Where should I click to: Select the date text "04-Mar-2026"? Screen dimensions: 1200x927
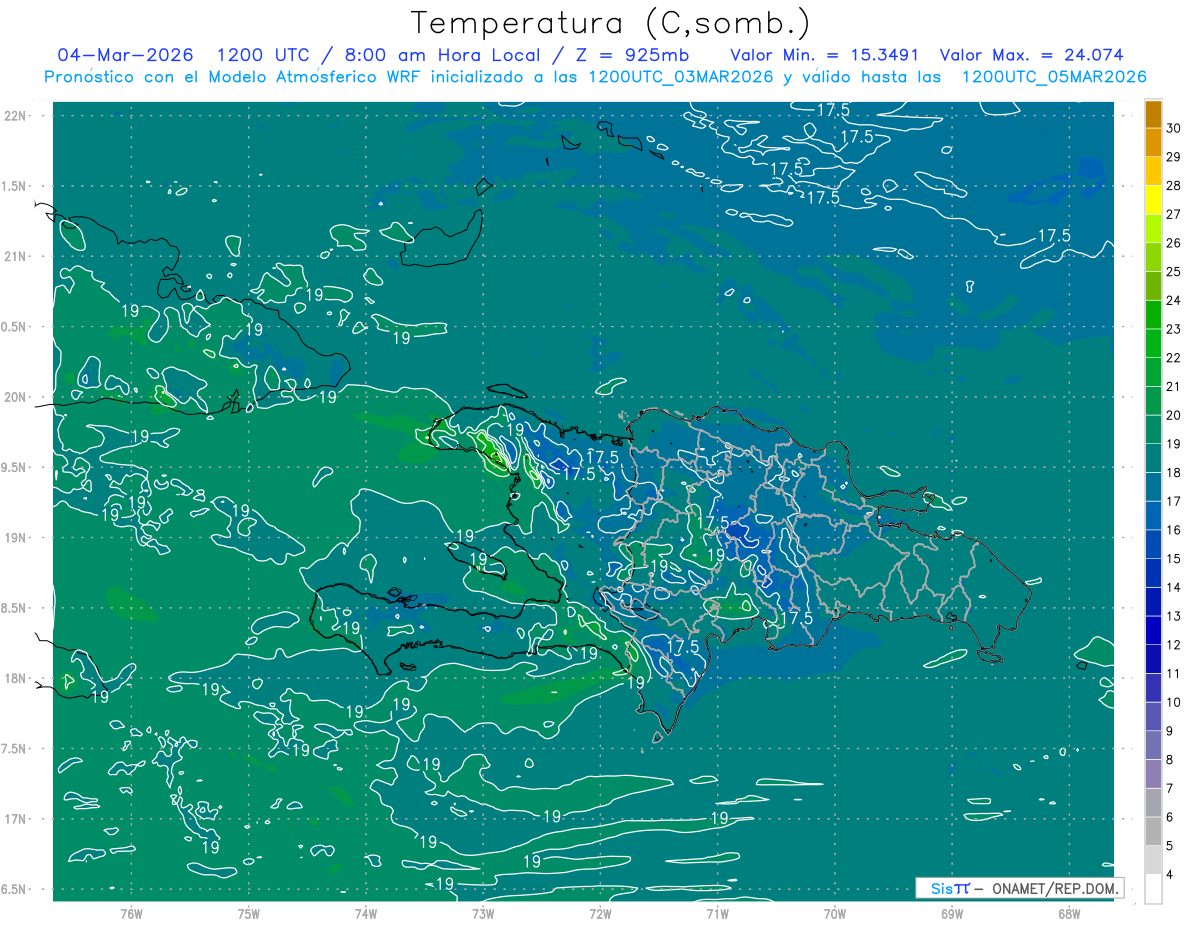point(126,55)
